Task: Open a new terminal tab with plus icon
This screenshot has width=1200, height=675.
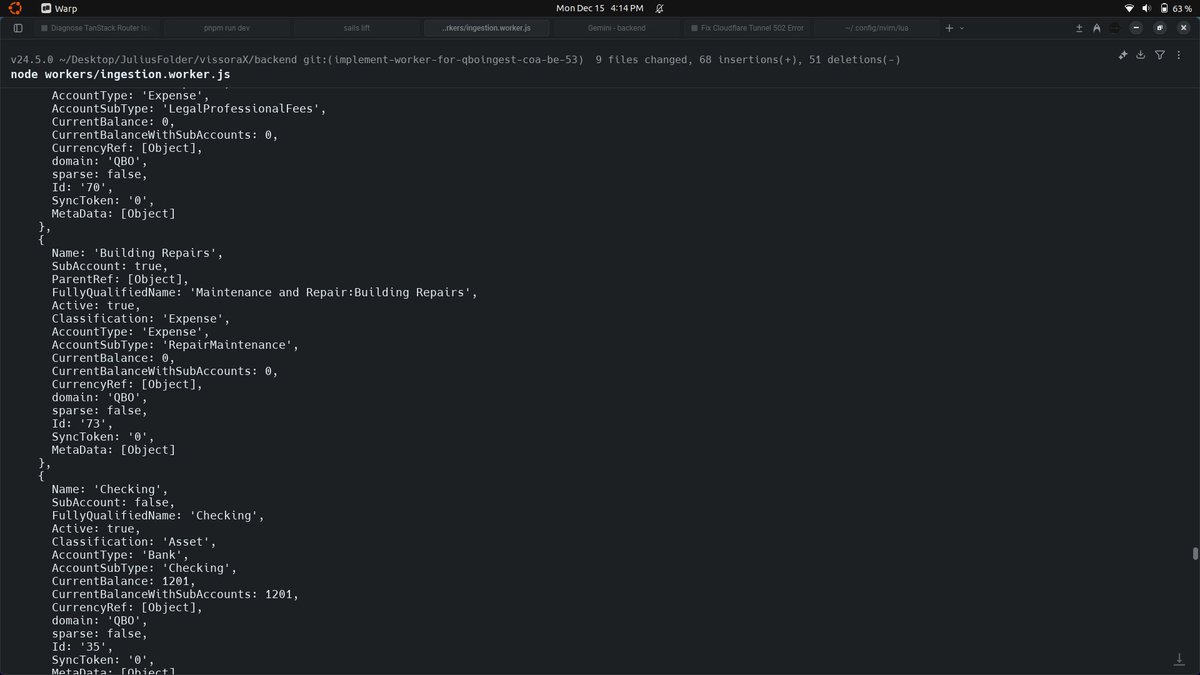Action: (x=949, y=28)
